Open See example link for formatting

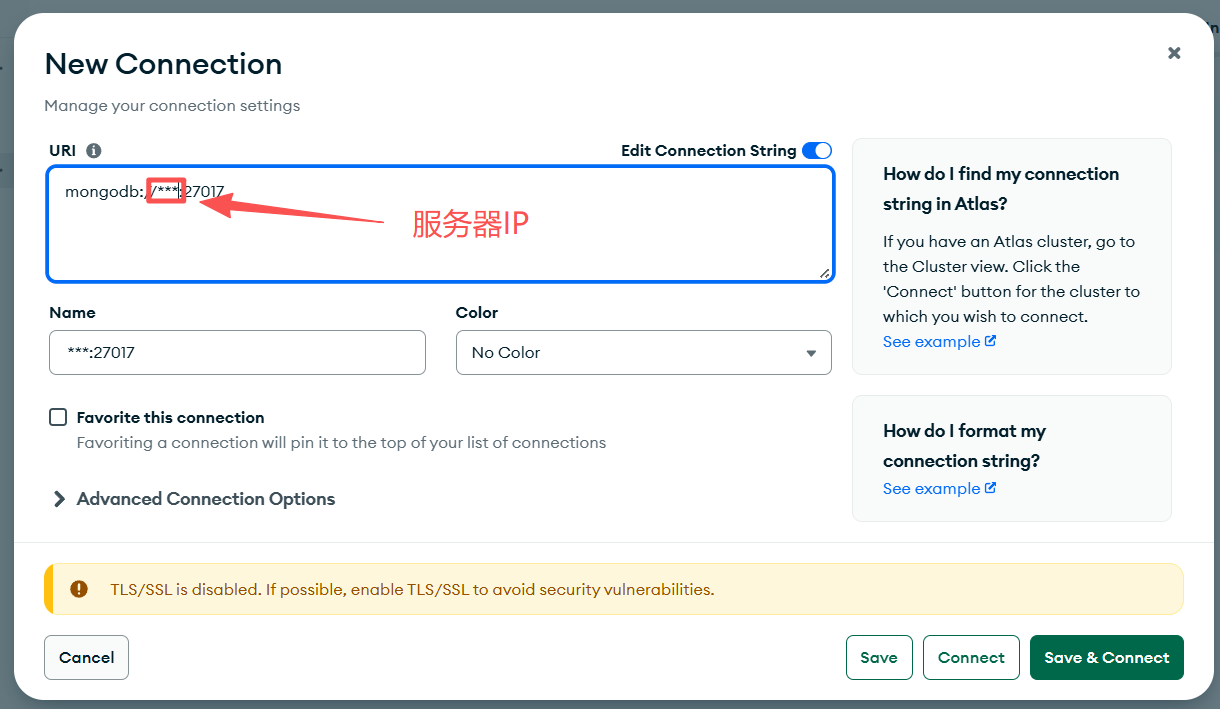pyautogui.click(x=931, y=488)
